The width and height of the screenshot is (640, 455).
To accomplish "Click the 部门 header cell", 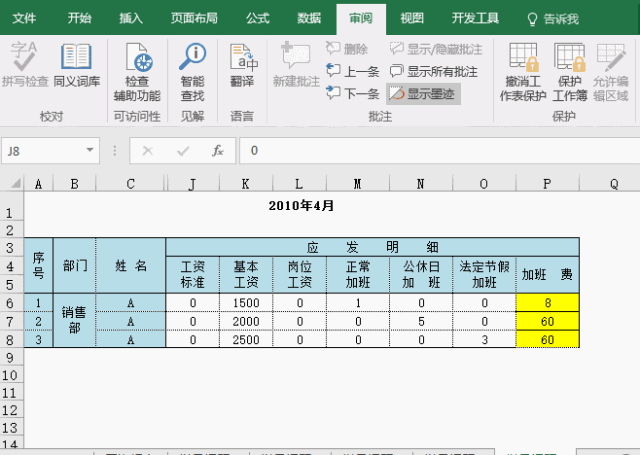I will pyautogui.click(x=74, y=266).
